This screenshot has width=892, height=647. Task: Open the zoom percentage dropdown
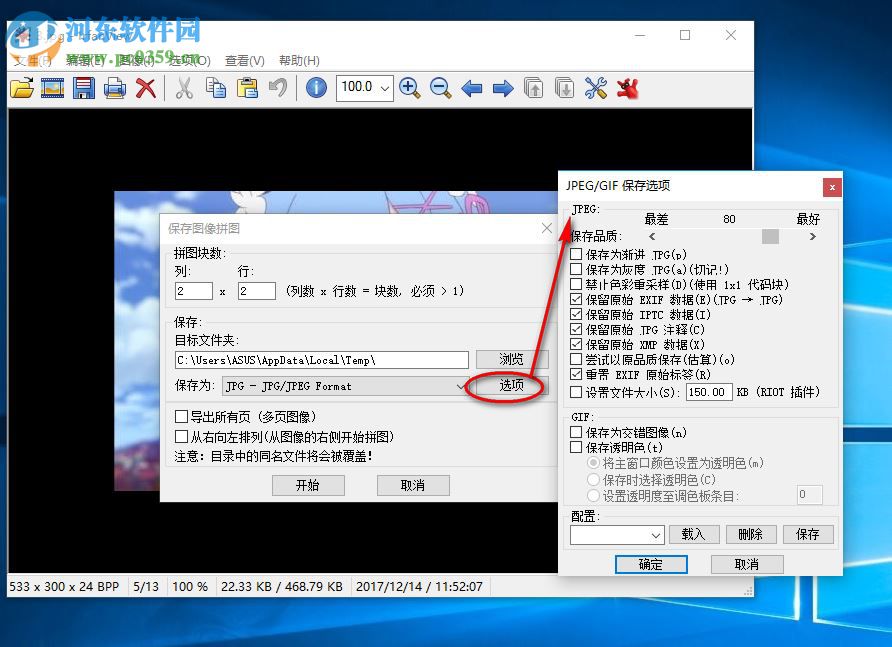click(x=386, y=88)
